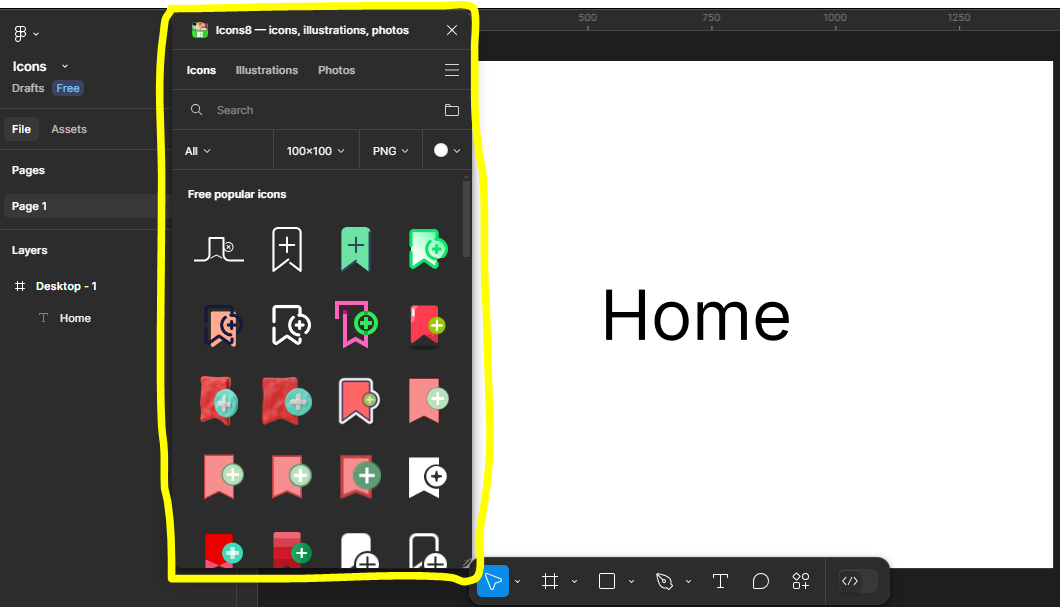Select the Home text layer

point(77,317)
